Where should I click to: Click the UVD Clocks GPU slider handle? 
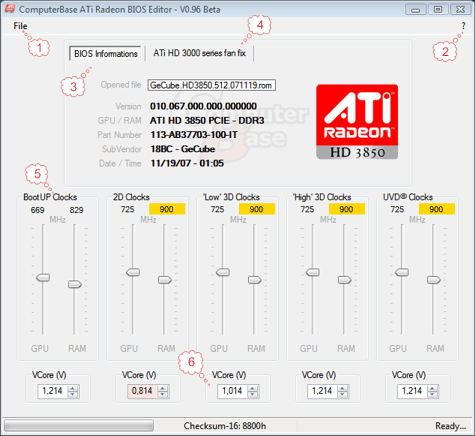(x=402, y=272)
